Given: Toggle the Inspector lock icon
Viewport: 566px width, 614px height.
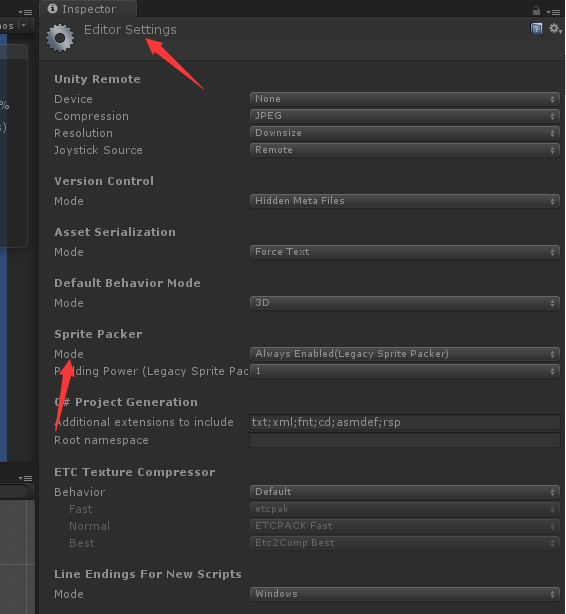Looking at the screenshot, I should (536, 11).
